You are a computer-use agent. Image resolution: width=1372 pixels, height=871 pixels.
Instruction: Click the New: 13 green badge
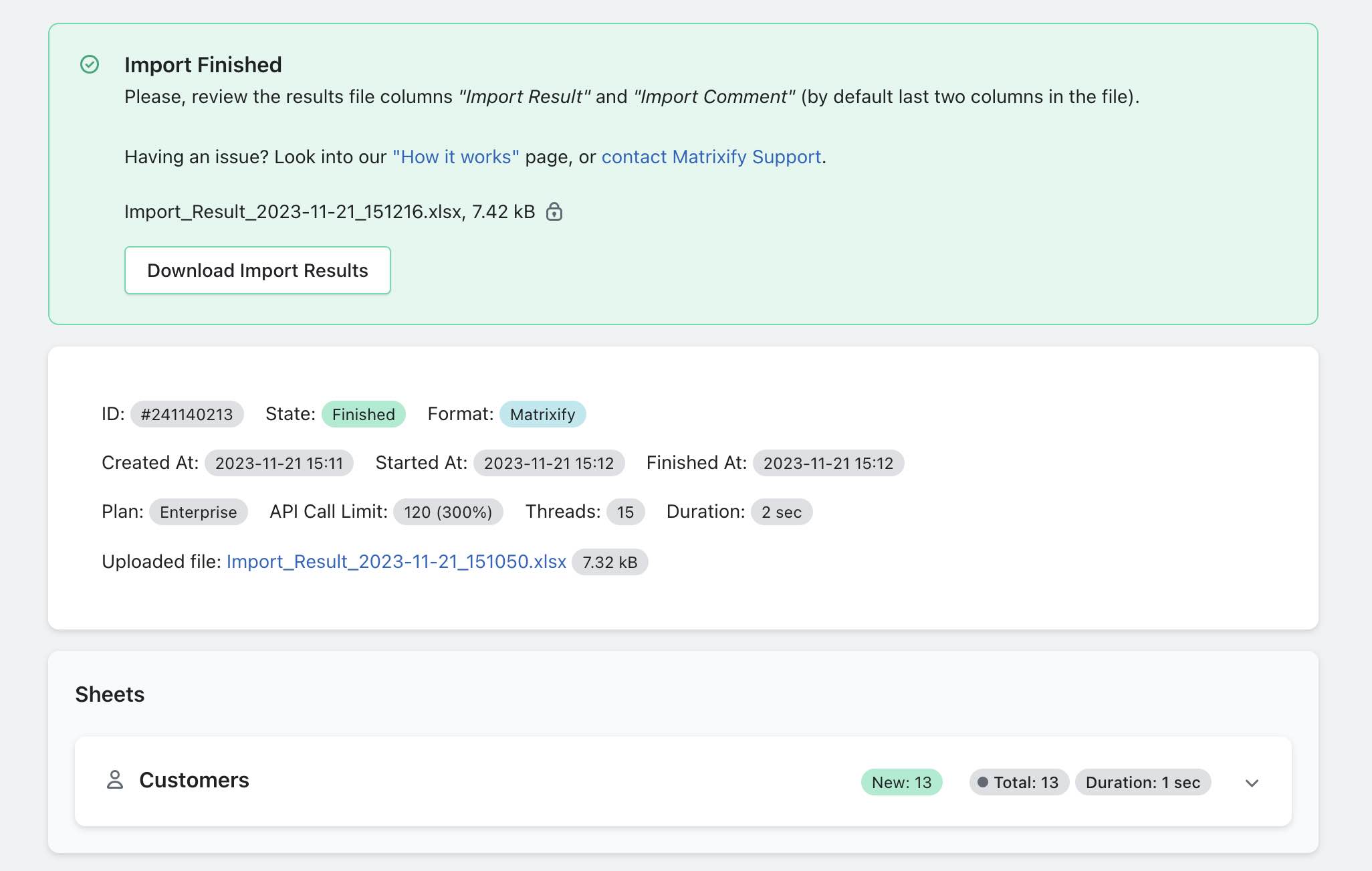click(x=901, y=782)
